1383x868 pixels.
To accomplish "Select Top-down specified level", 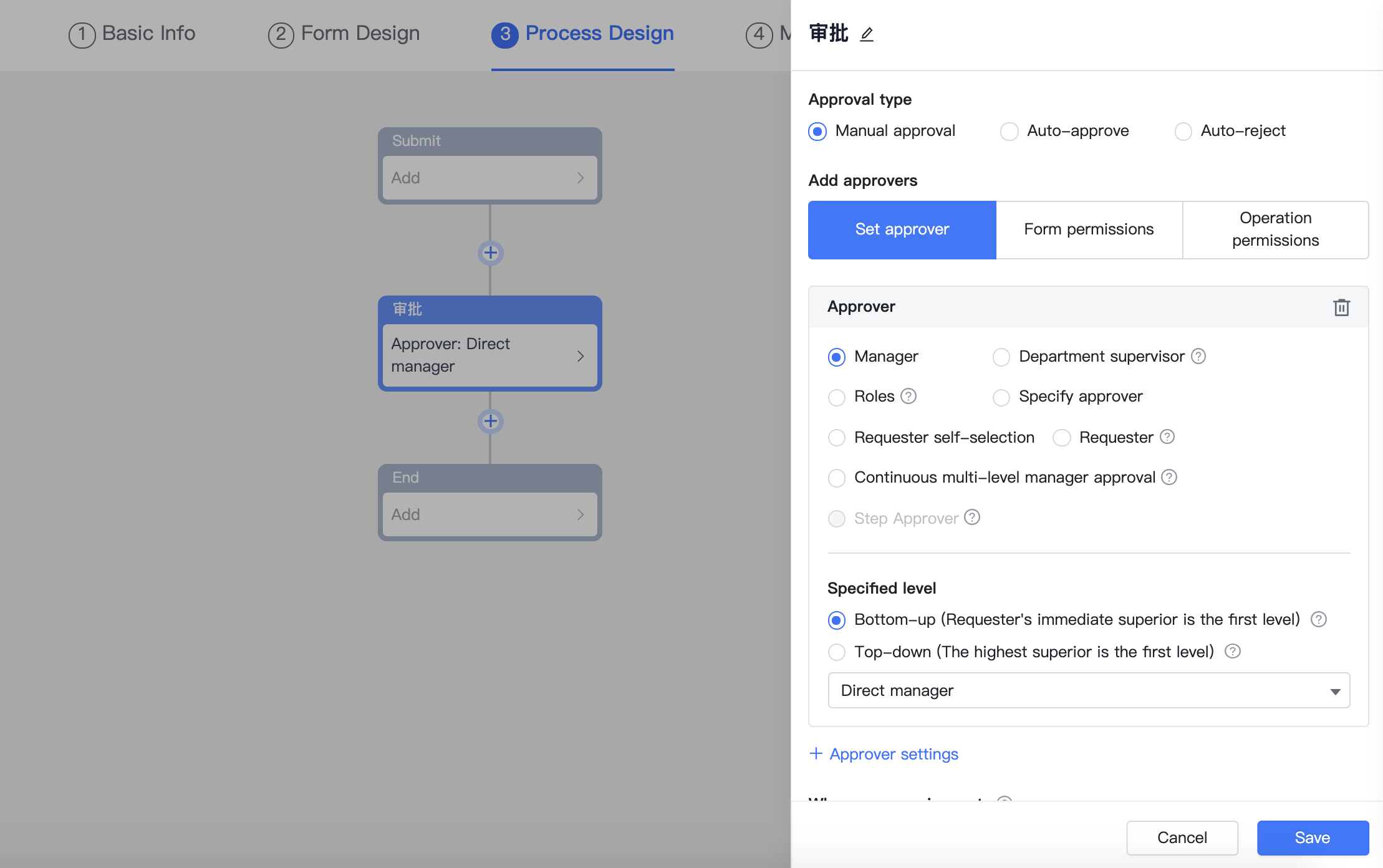I will point(837,652).
